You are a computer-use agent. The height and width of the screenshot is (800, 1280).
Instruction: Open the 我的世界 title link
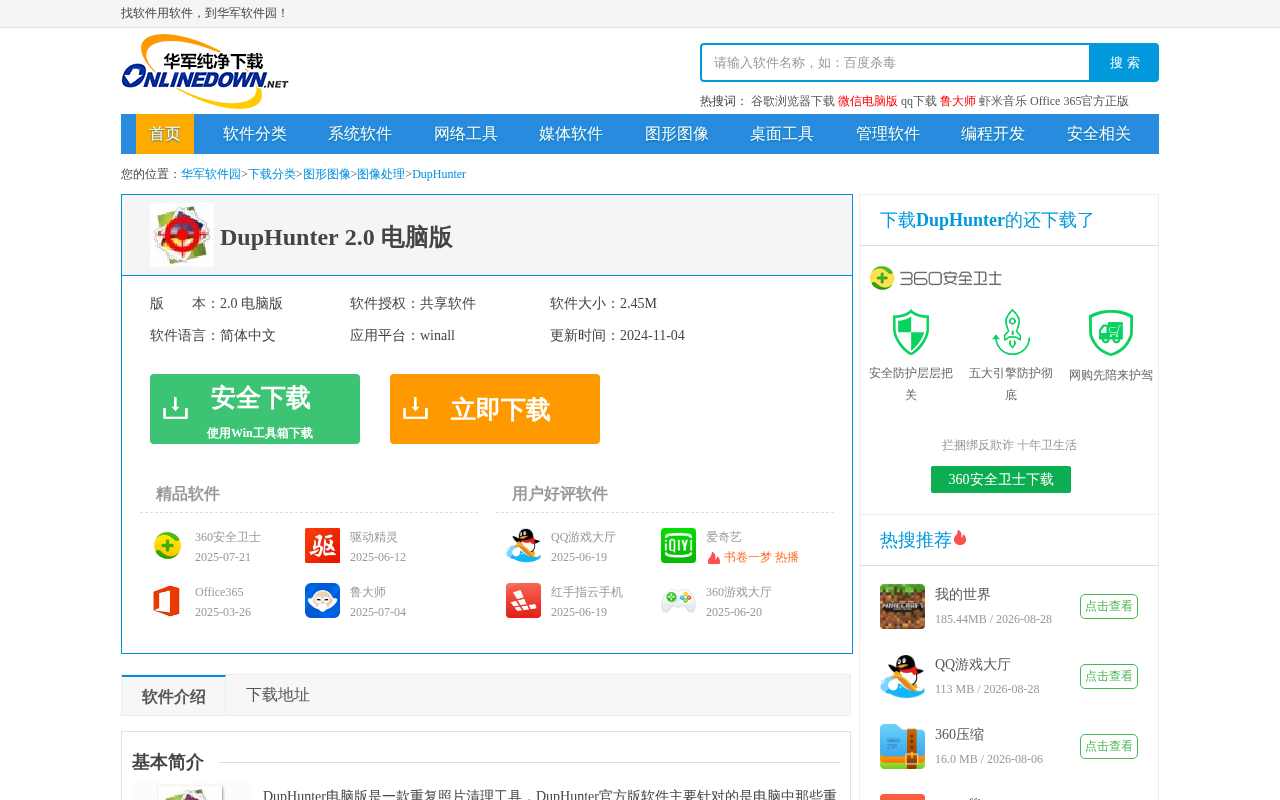[x=963, y=594]
